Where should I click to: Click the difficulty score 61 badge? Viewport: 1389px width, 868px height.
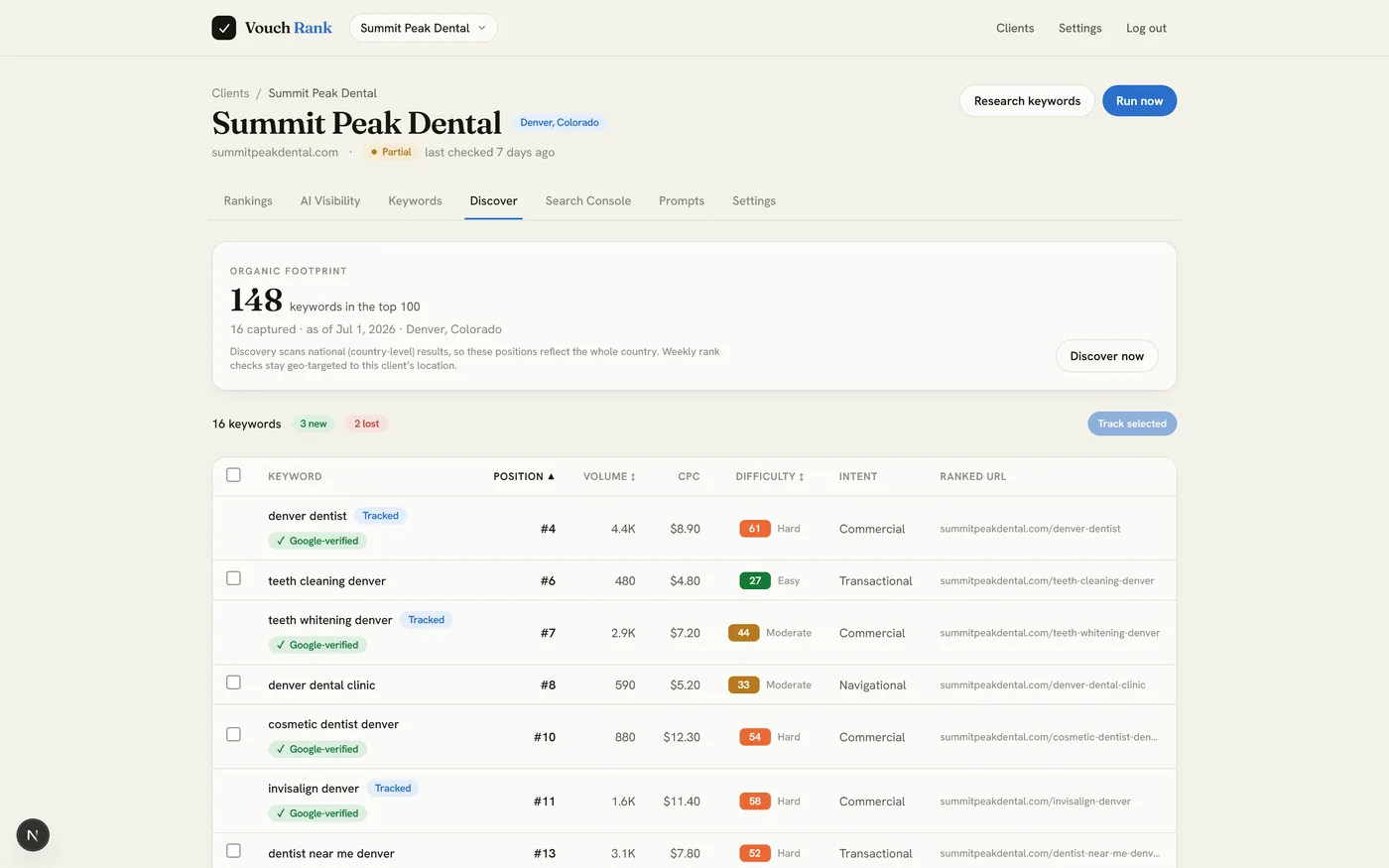pyautogui.click(x=755, y=529)
